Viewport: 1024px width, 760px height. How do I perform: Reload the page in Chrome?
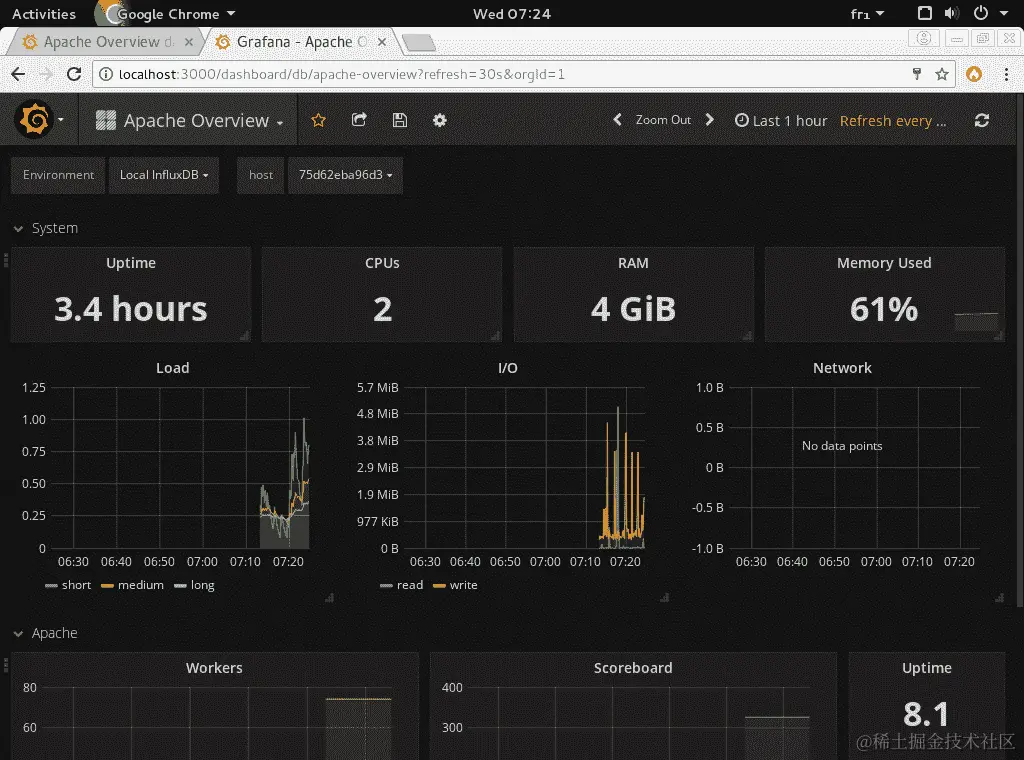(x=74, y=74)
